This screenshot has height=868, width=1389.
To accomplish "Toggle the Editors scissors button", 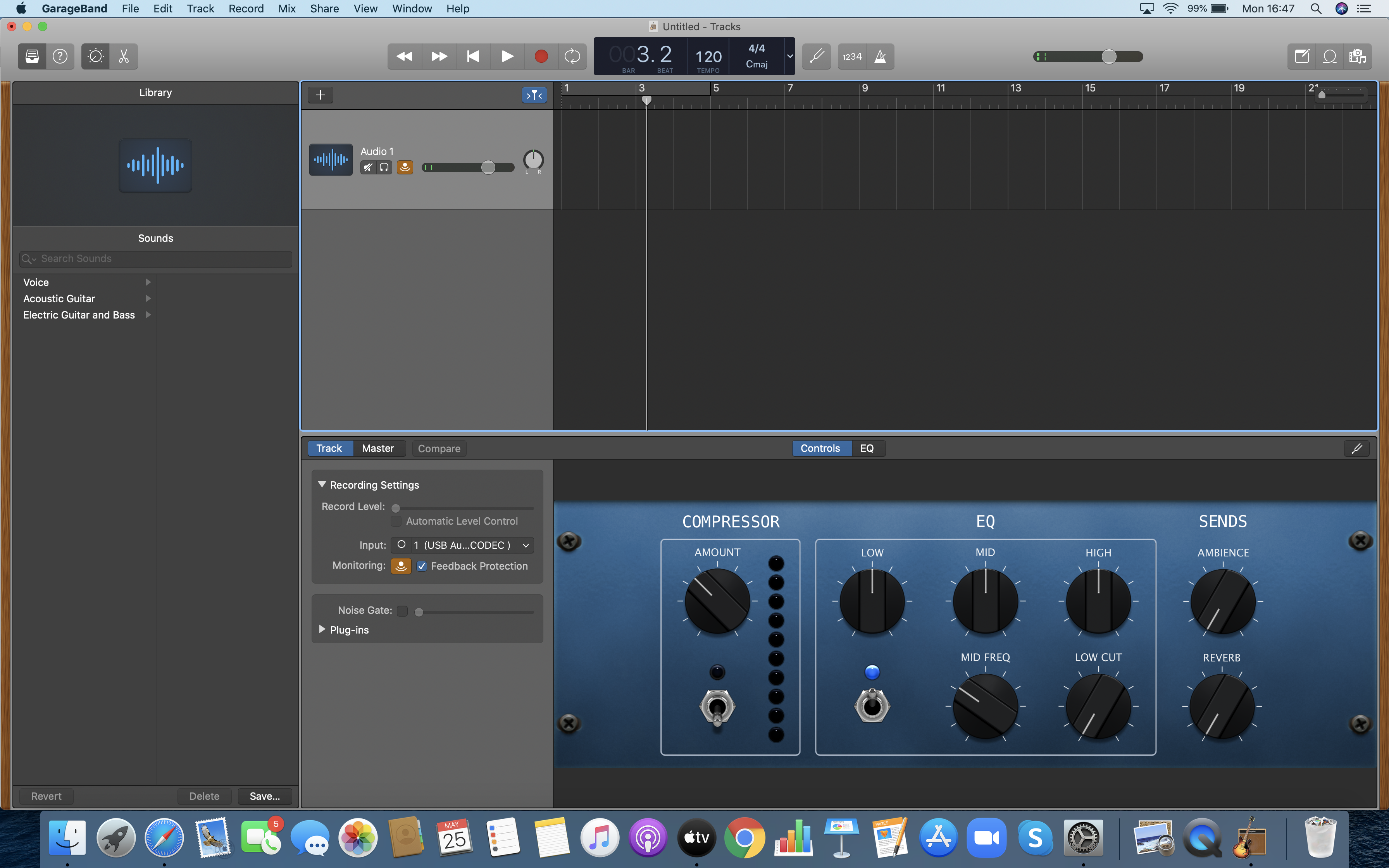I will coord(123,56).
